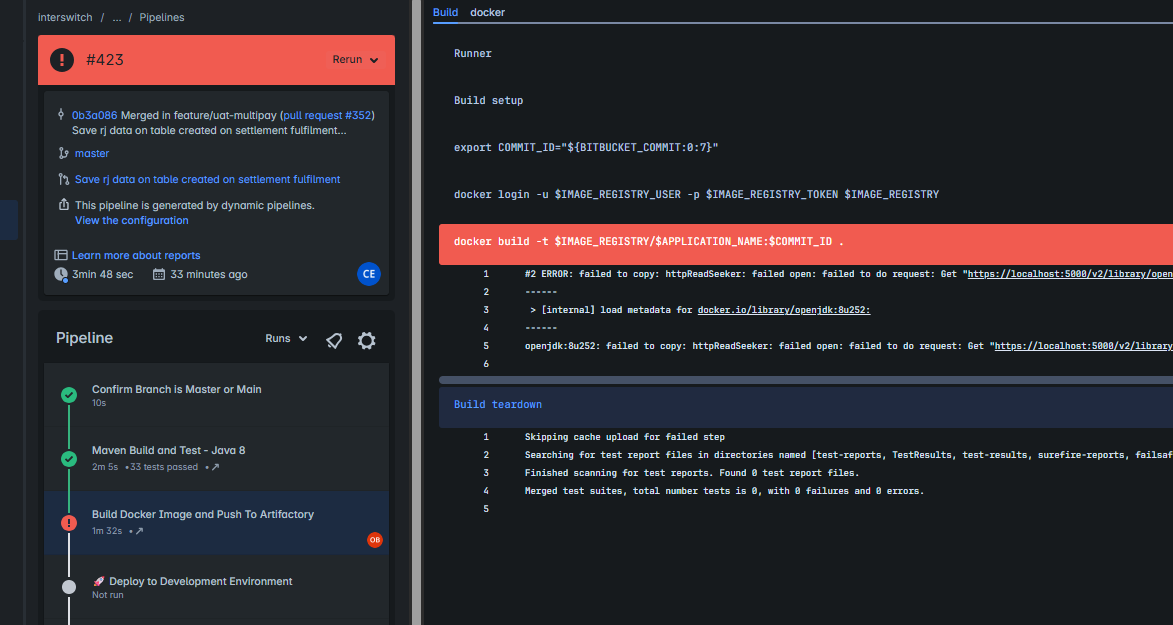Screen dimensions: 1173x625
Task: Click the reports icon beside Learn more
Action: (61, 255)
